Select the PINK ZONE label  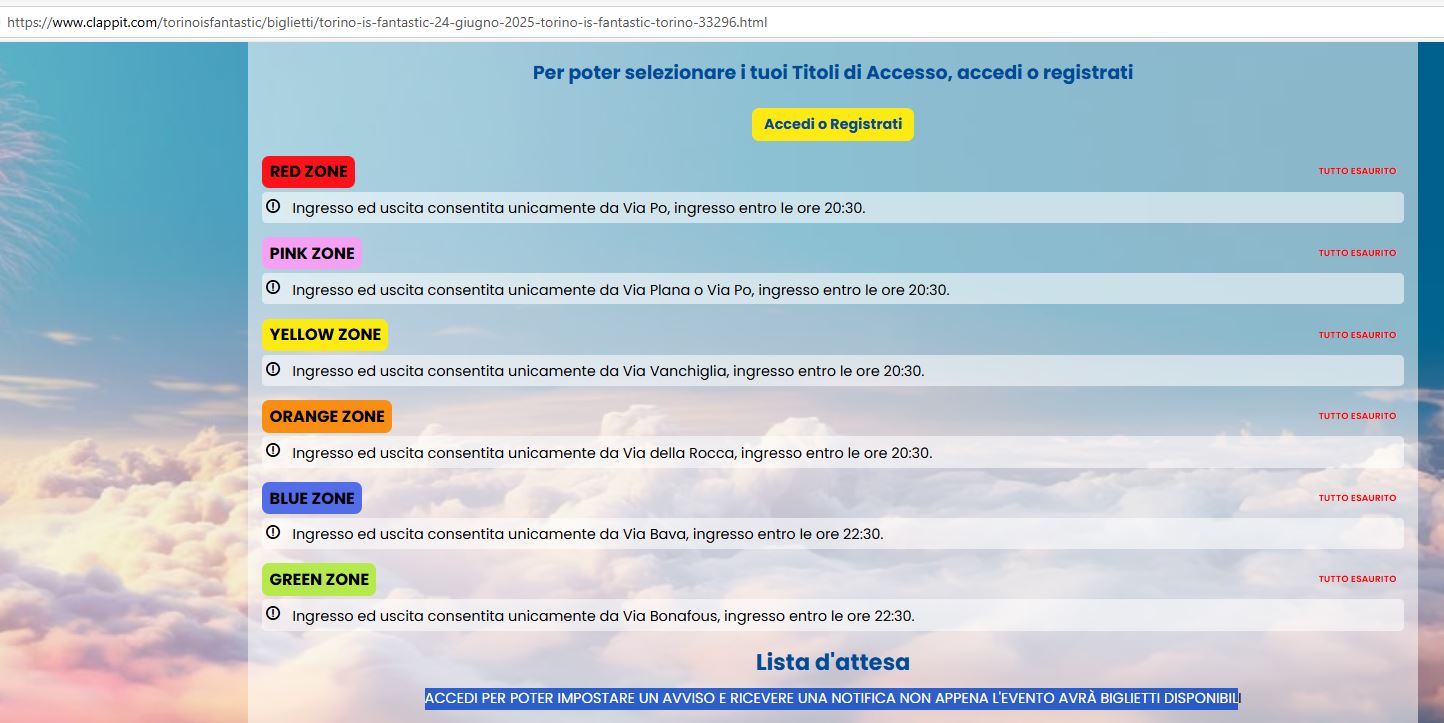(x=312, y=253)
